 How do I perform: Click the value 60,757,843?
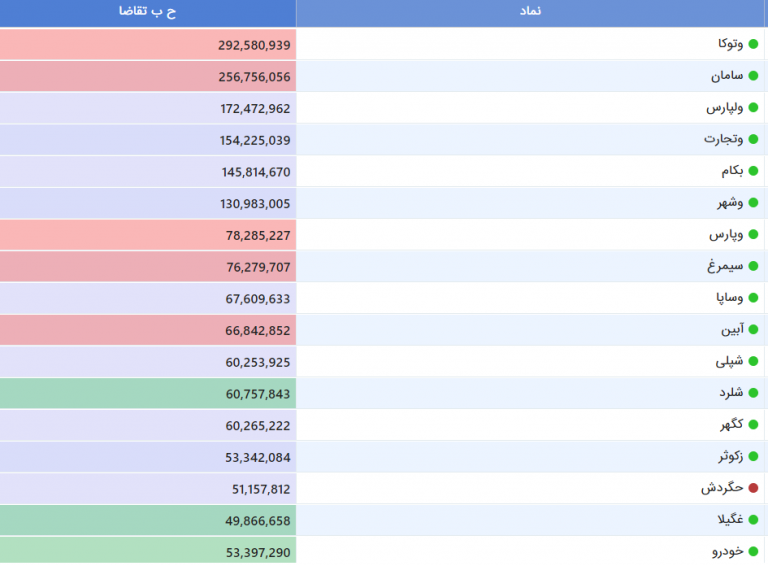258,394
